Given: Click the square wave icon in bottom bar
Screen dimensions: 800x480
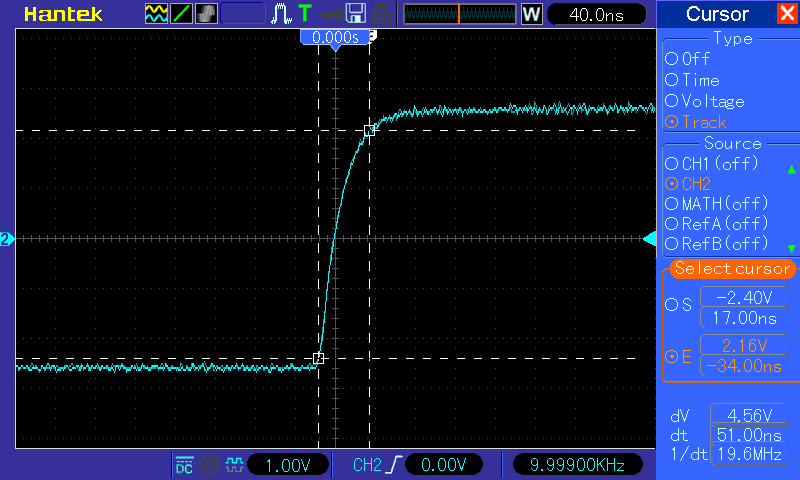Looking at the screenshot, I should coord(234,465).
